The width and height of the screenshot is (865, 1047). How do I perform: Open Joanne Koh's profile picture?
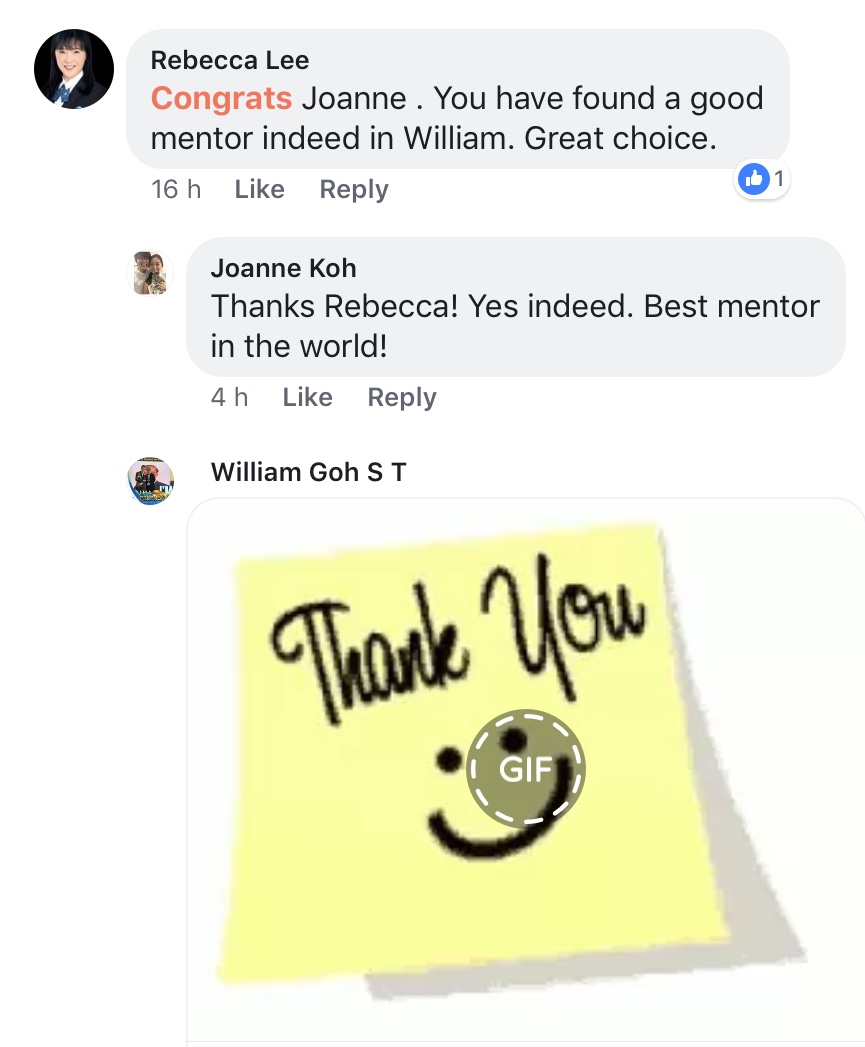(150, 272)
